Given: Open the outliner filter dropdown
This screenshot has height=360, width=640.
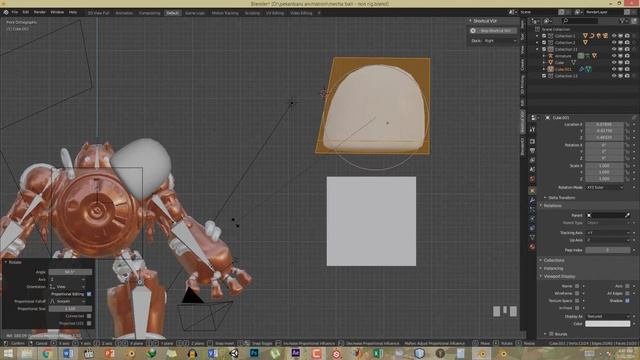Looking at the screenshot, I should click(623, 20).
